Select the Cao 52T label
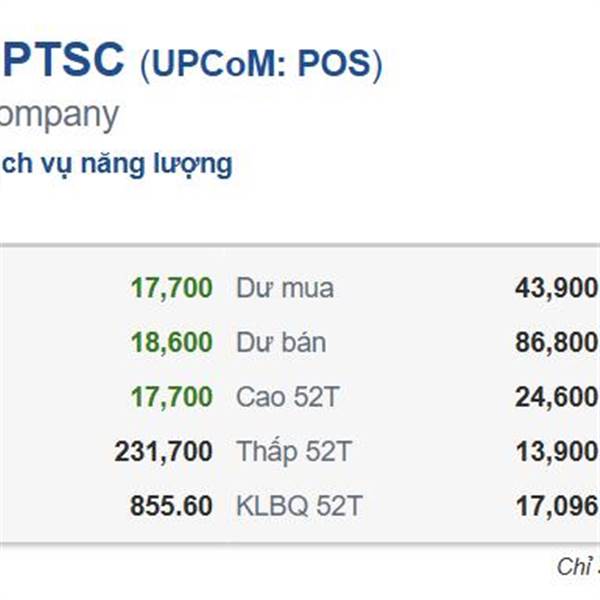This screenshot has width=600, height=600. coord(288,397)
